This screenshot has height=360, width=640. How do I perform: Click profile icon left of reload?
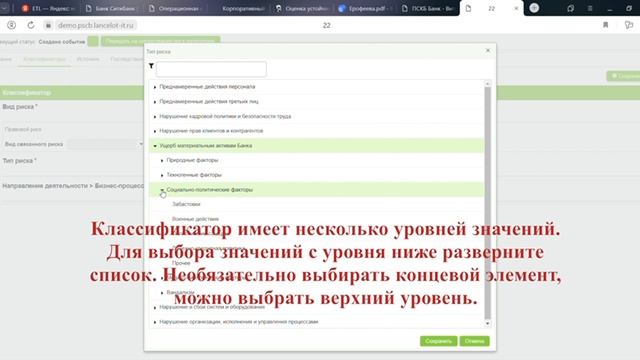[x=11, y=25]
